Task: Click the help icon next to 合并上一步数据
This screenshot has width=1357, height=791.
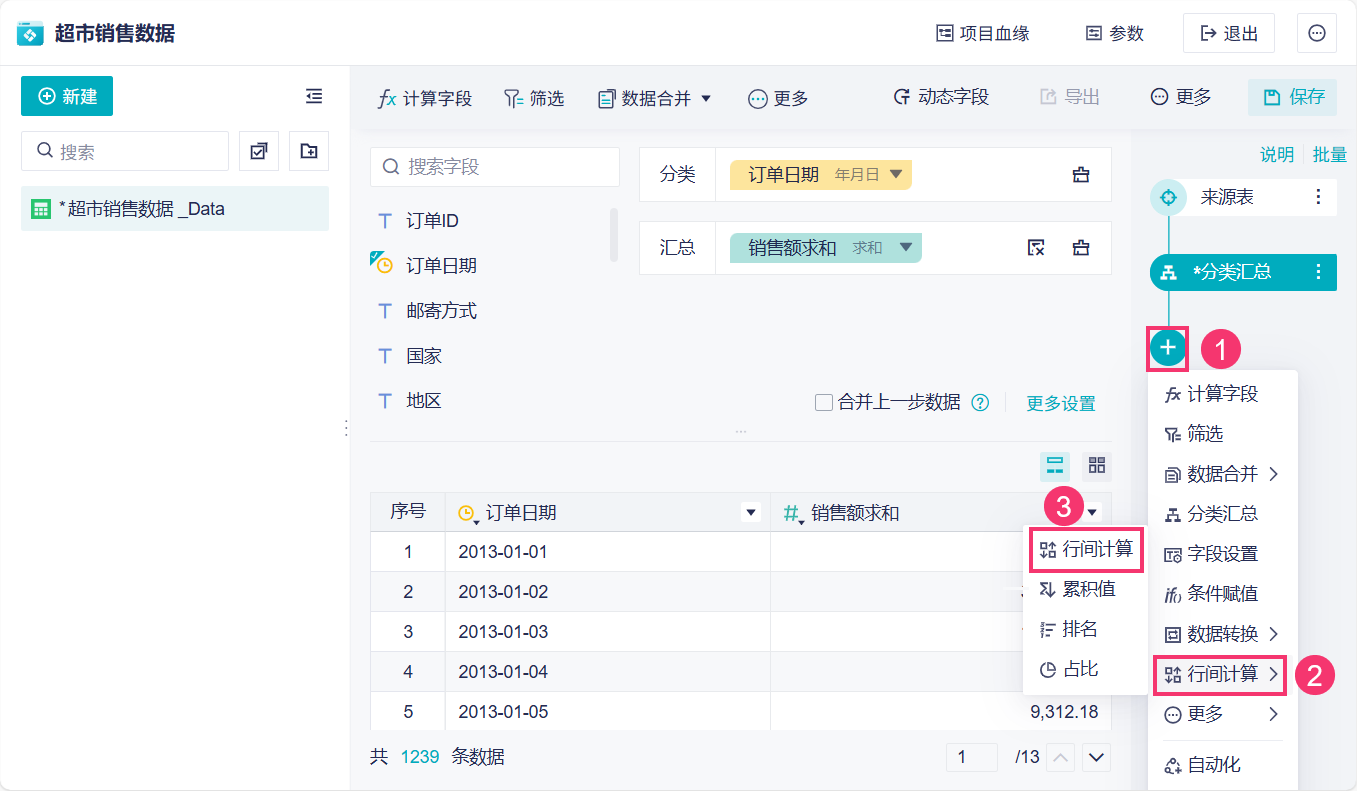Action: (x=981, y=403)
